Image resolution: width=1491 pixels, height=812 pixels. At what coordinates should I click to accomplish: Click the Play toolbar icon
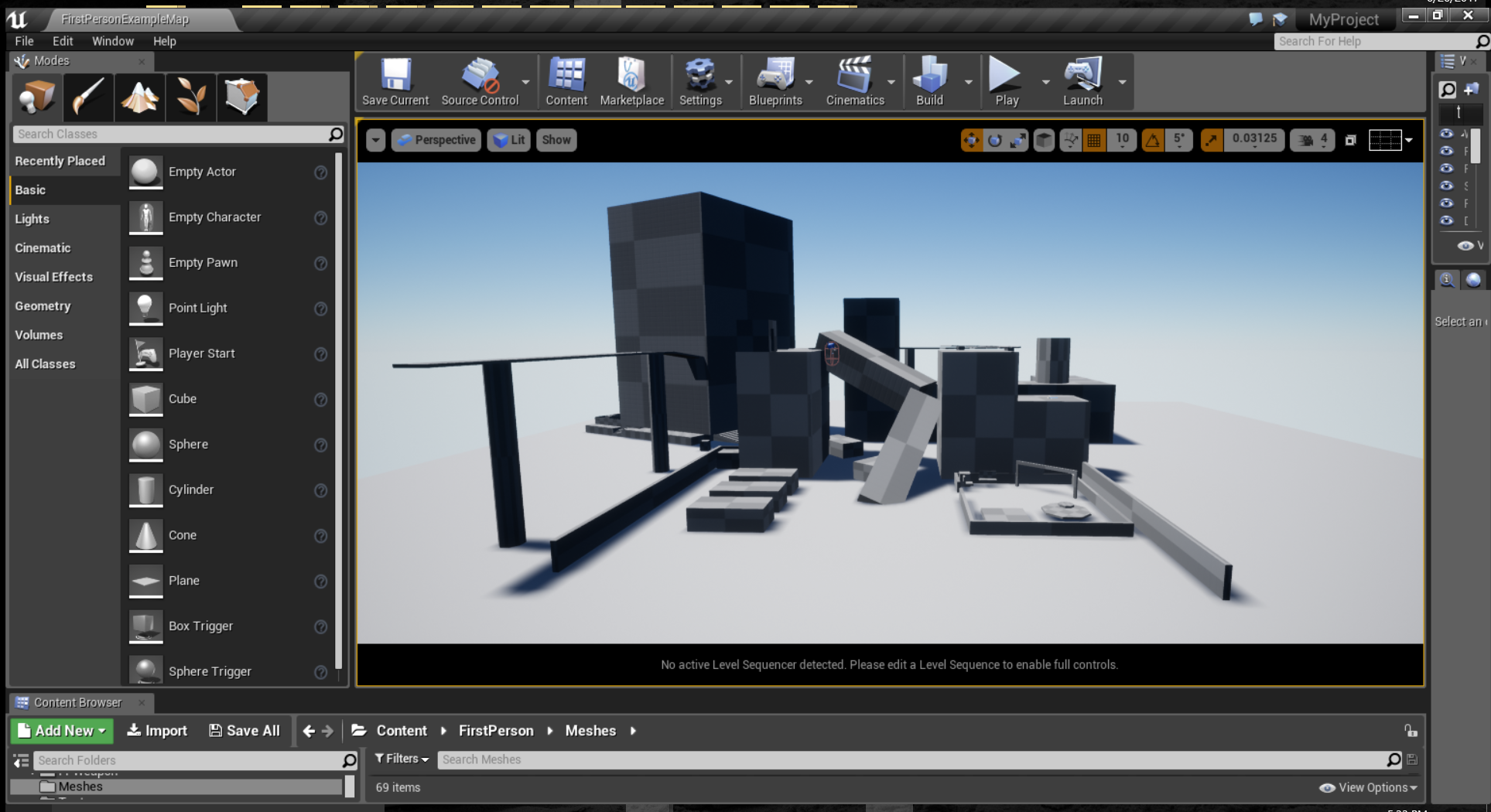tap(1006, 81)
